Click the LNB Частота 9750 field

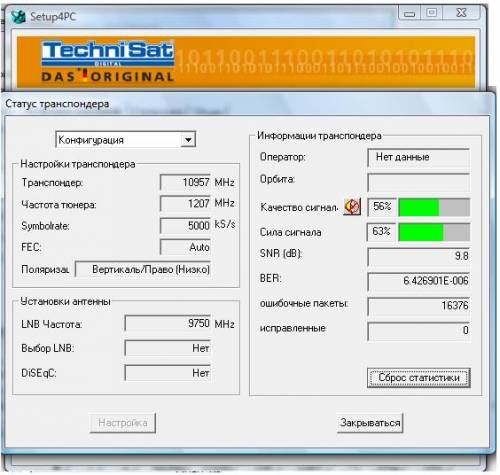click(168, 323)
